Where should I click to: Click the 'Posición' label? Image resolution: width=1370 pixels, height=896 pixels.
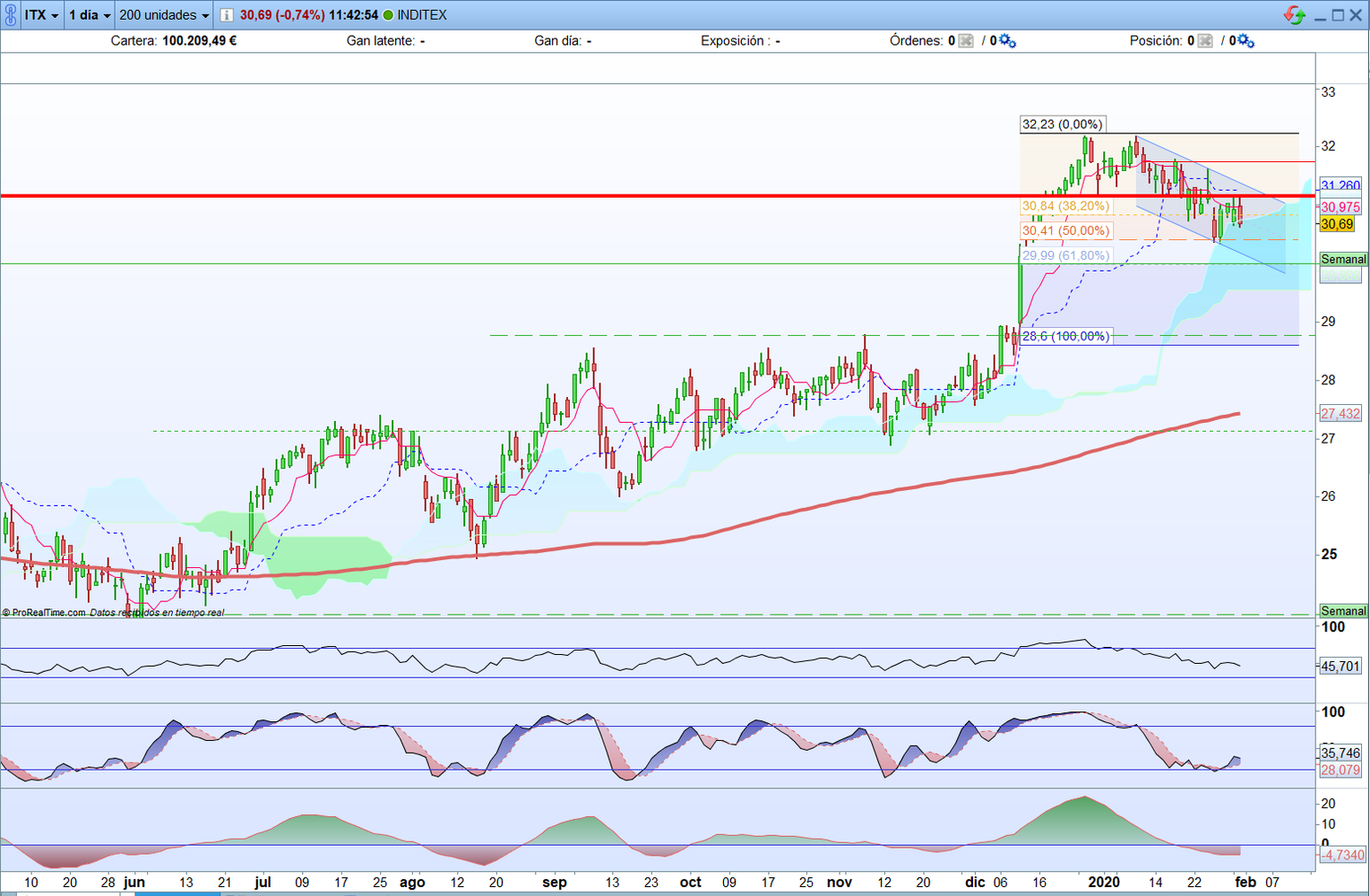pyautogui.click(x=1156, y=40)
